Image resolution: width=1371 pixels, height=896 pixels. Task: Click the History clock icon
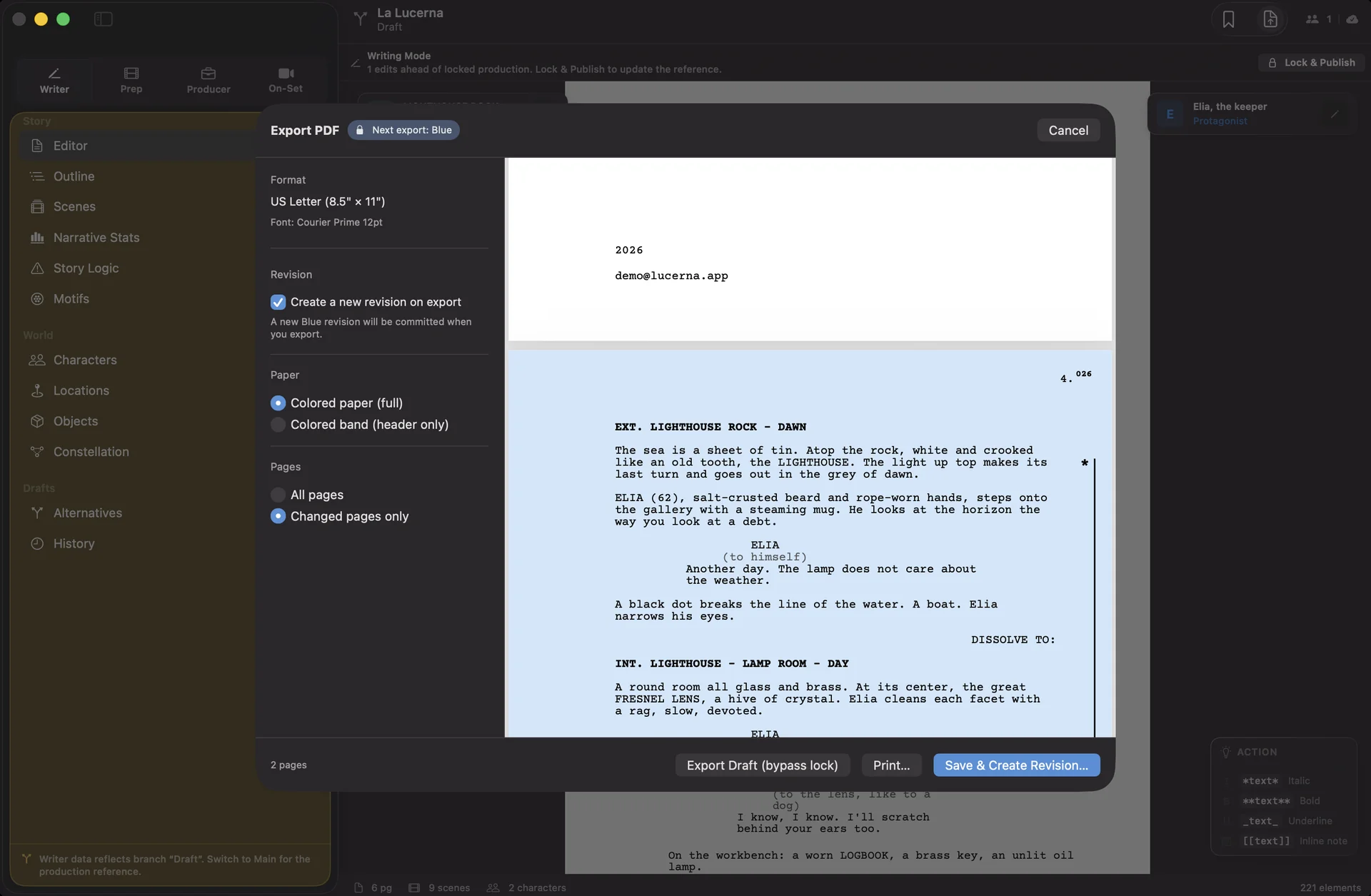click(x=37, y=544)
